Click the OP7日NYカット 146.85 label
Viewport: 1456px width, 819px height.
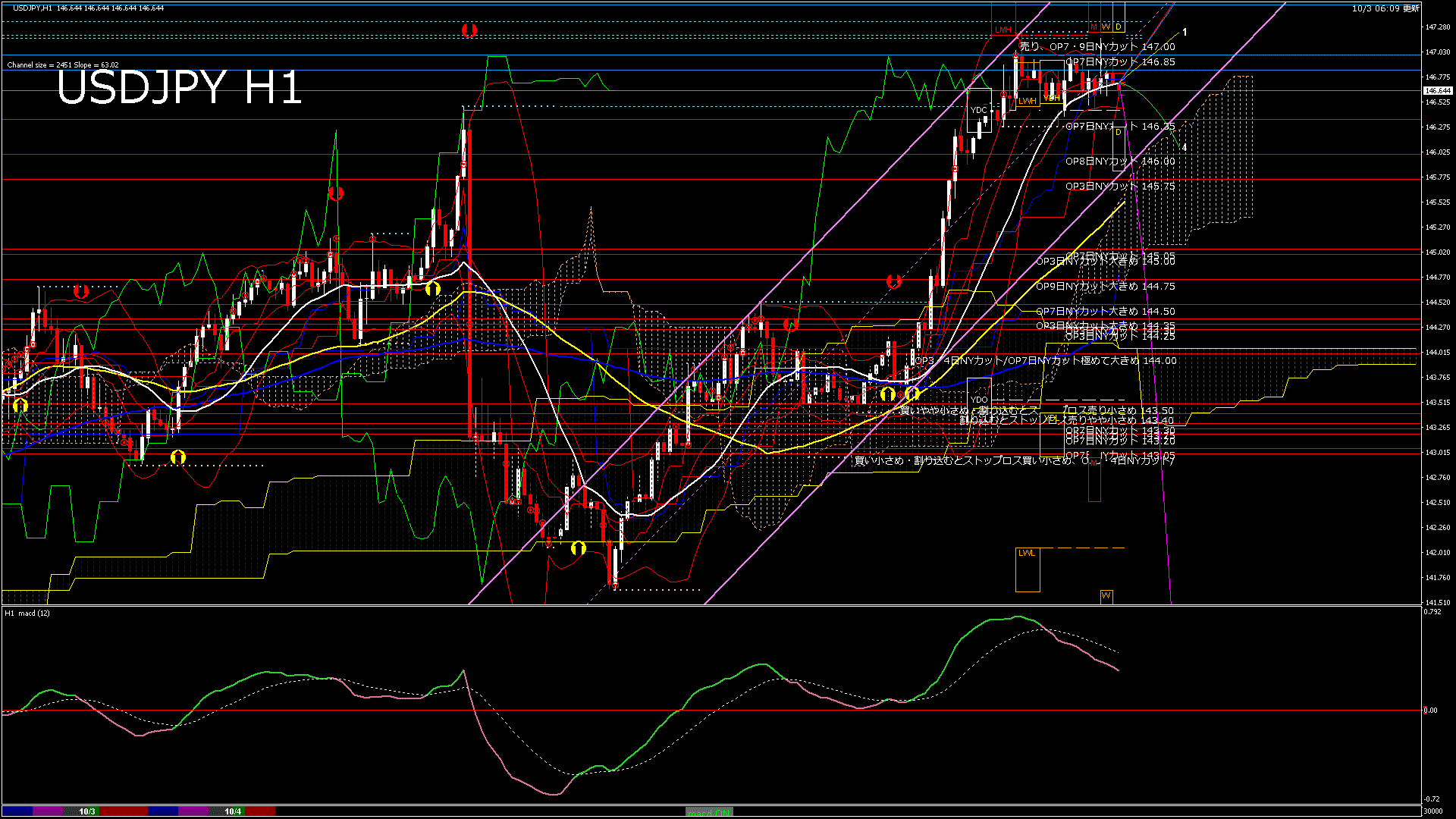1120,62
